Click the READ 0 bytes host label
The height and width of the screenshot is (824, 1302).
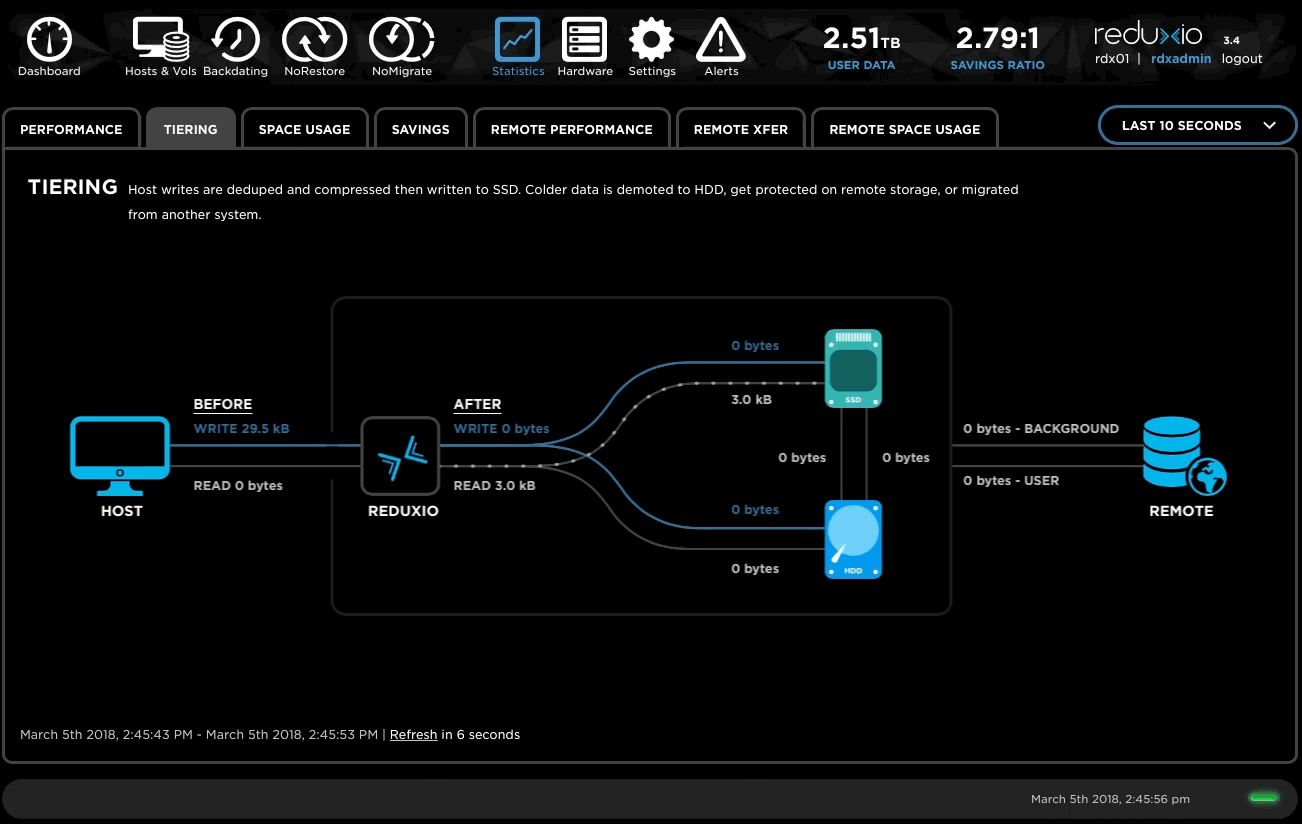[238, 486]
